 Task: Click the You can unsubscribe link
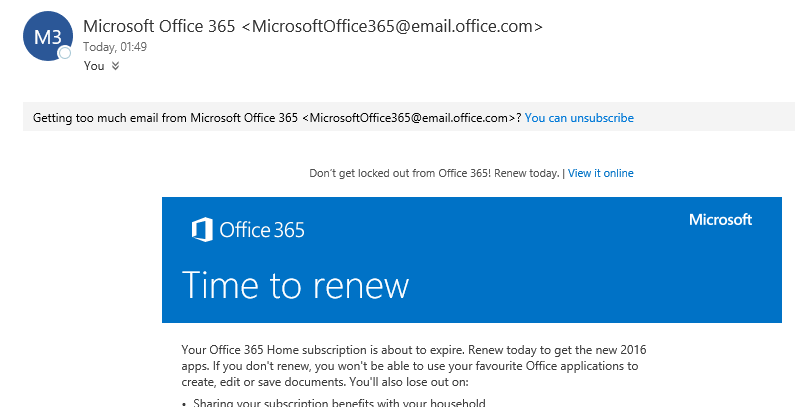[x=579, y=118]
